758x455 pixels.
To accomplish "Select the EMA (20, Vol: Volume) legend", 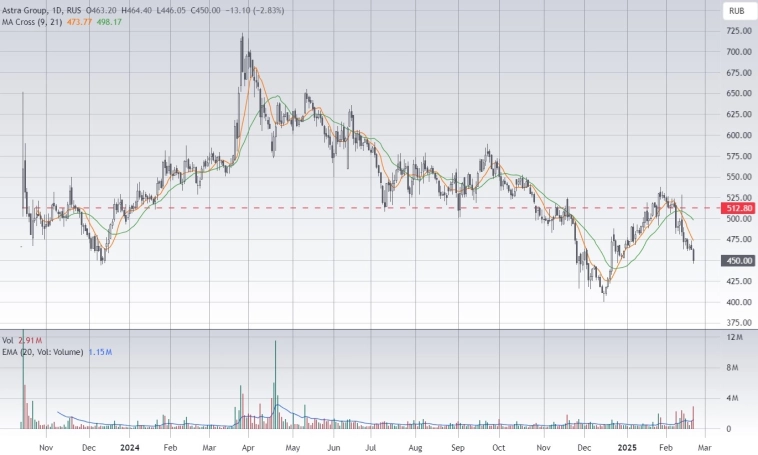I will [x=43, y=352].
